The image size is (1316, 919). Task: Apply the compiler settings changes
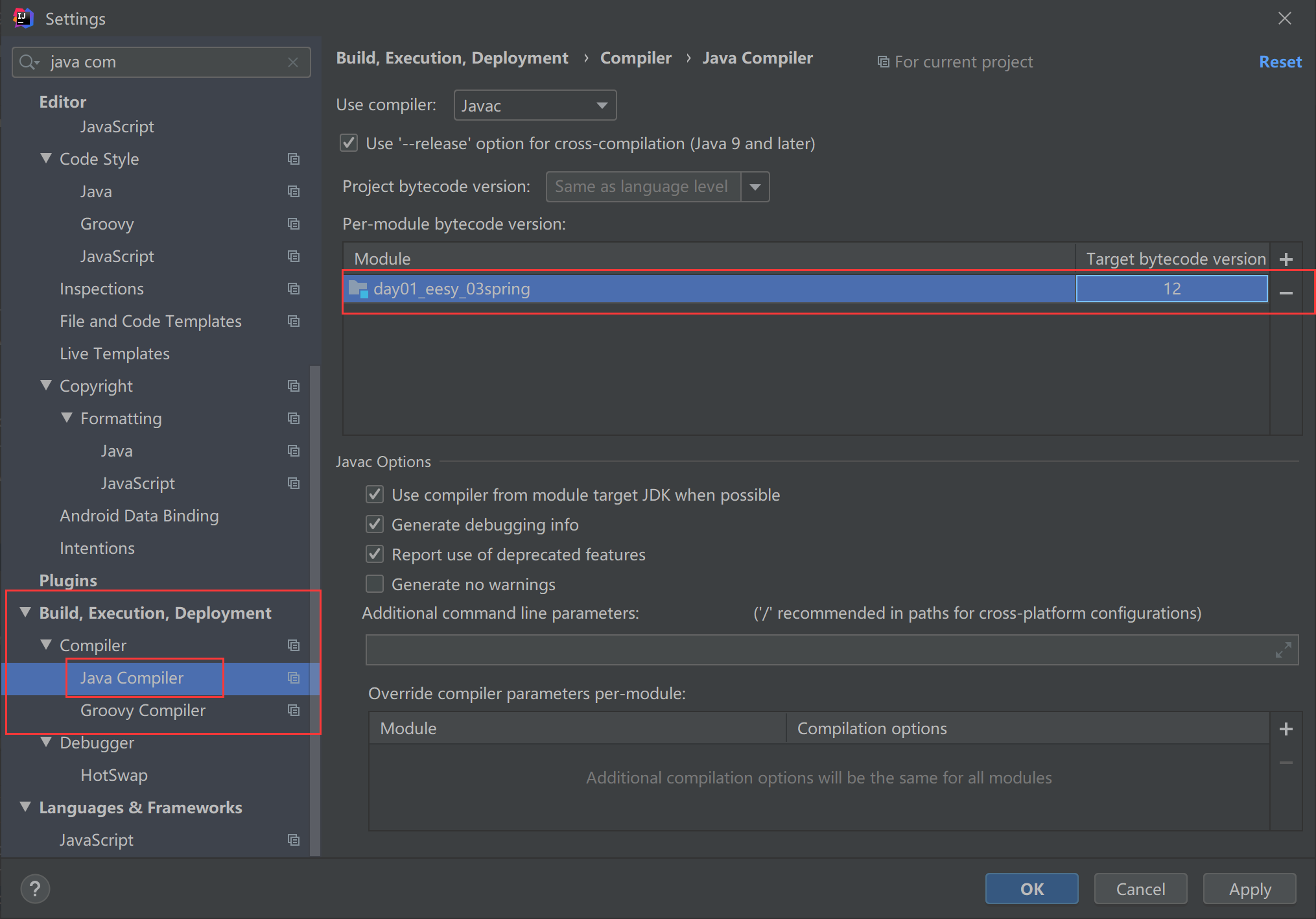1250,889
